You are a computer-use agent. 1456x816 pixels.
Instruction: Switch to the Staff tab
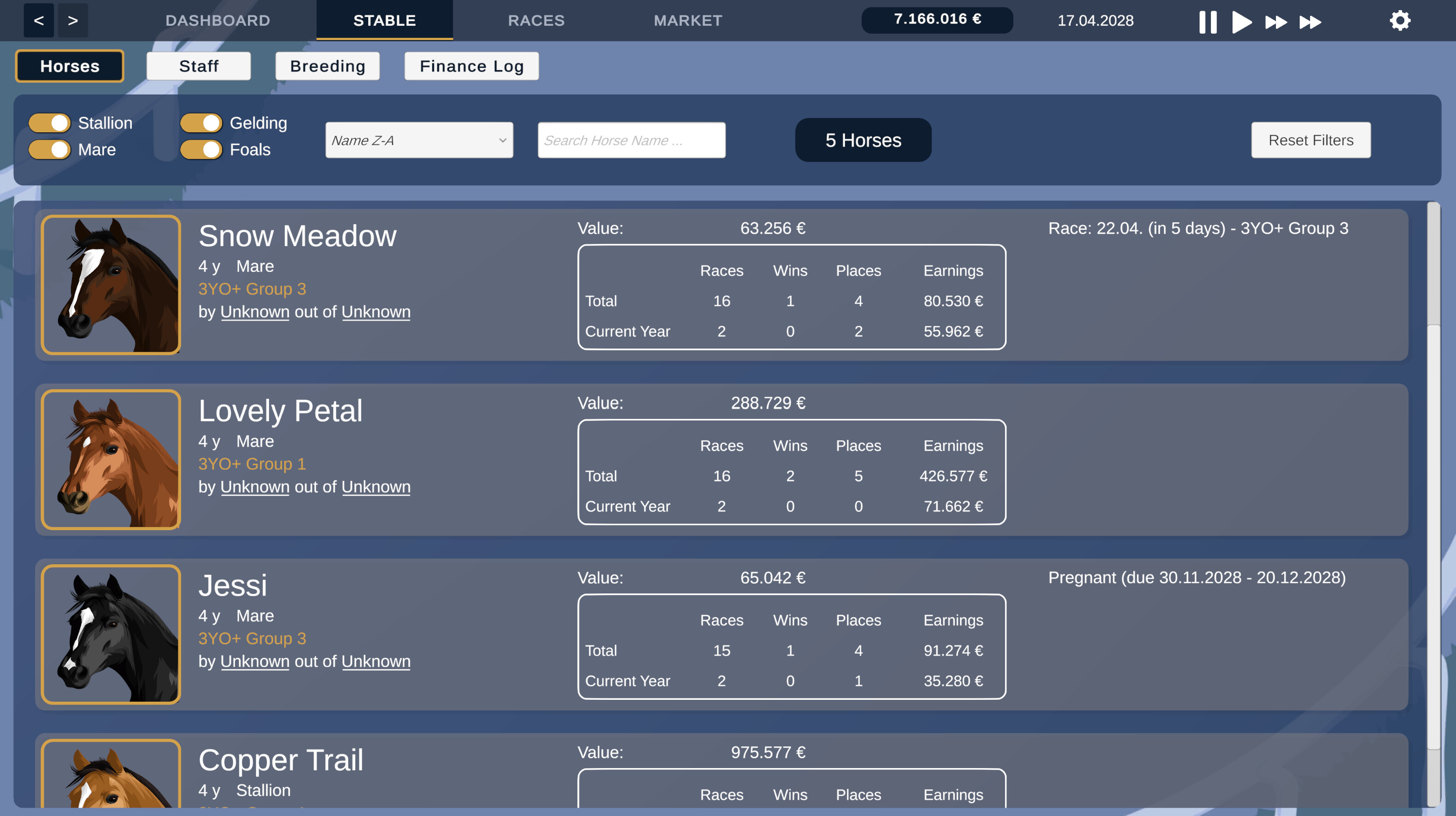[199, 65]
